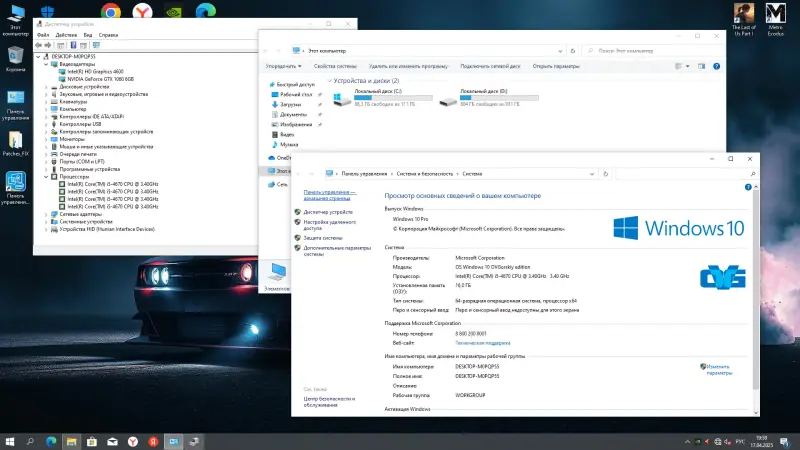Screen dimensions: 800x450
Task: Open The Last of Us Part I shortcut
Action: pyautogui.click(x=744, y=19)
